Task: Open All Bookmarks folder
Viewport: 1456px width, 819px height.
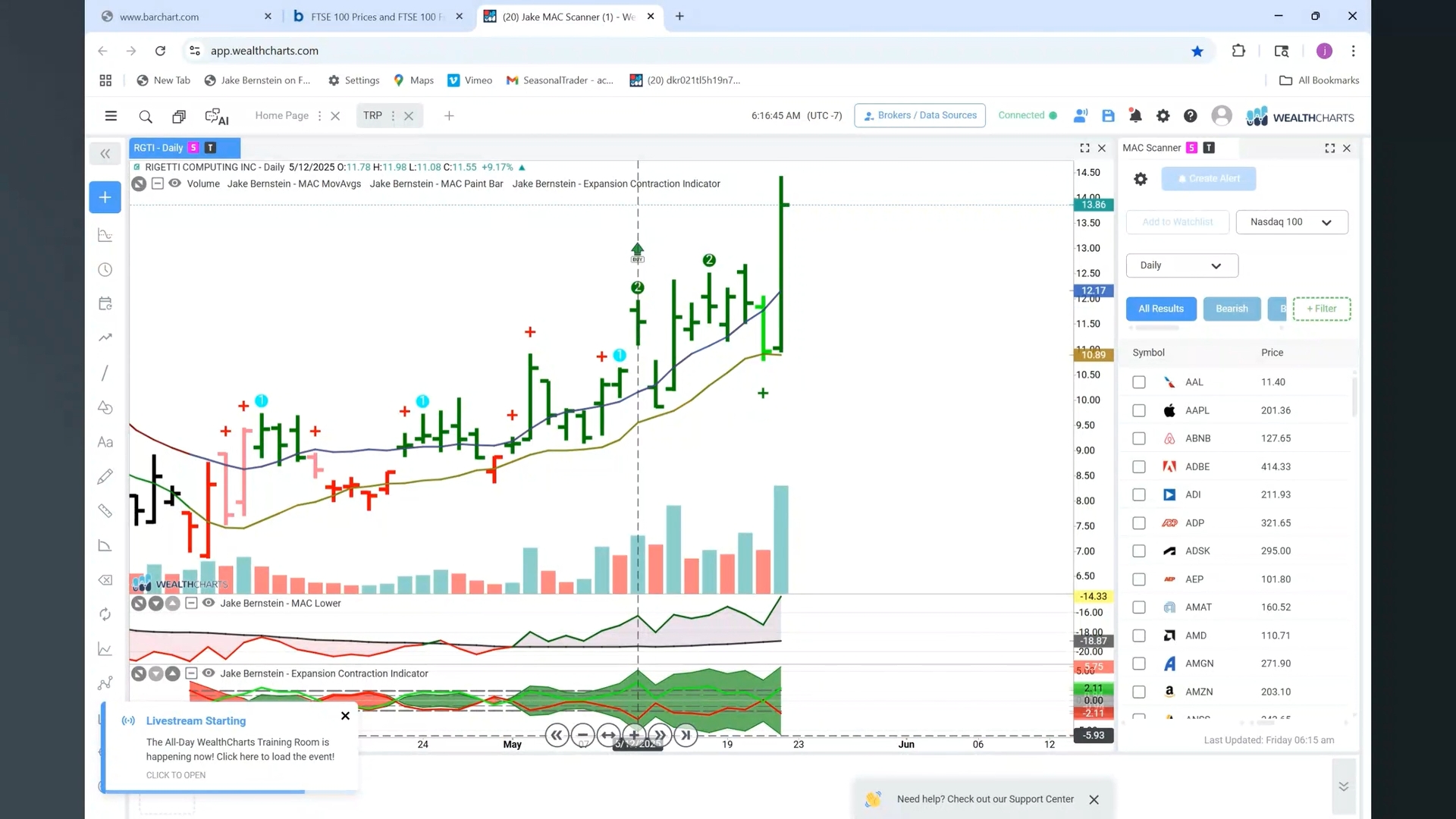Action: click(1319, 80)
